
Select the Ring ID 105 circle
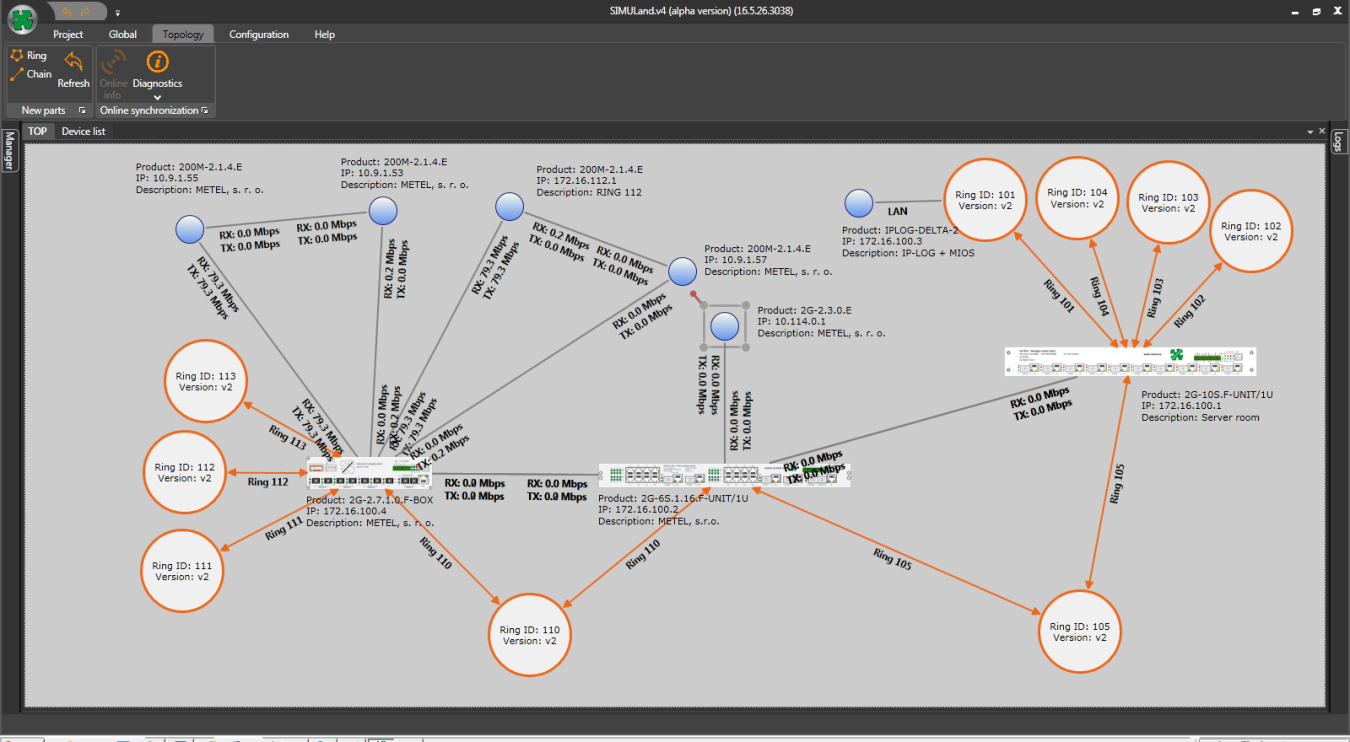coord(1080,632)
